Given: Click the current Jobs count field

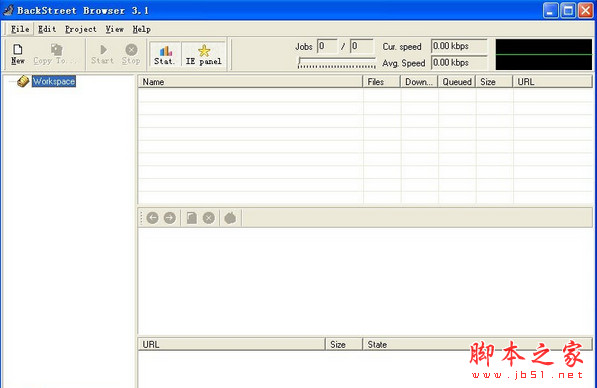Looking at the screenshot, I should click(327, 46).
